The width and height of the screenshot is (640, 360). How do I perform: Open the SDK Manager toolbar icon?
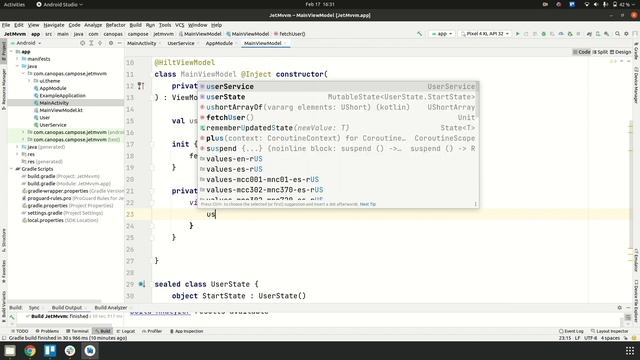click(x=607, y=34)
